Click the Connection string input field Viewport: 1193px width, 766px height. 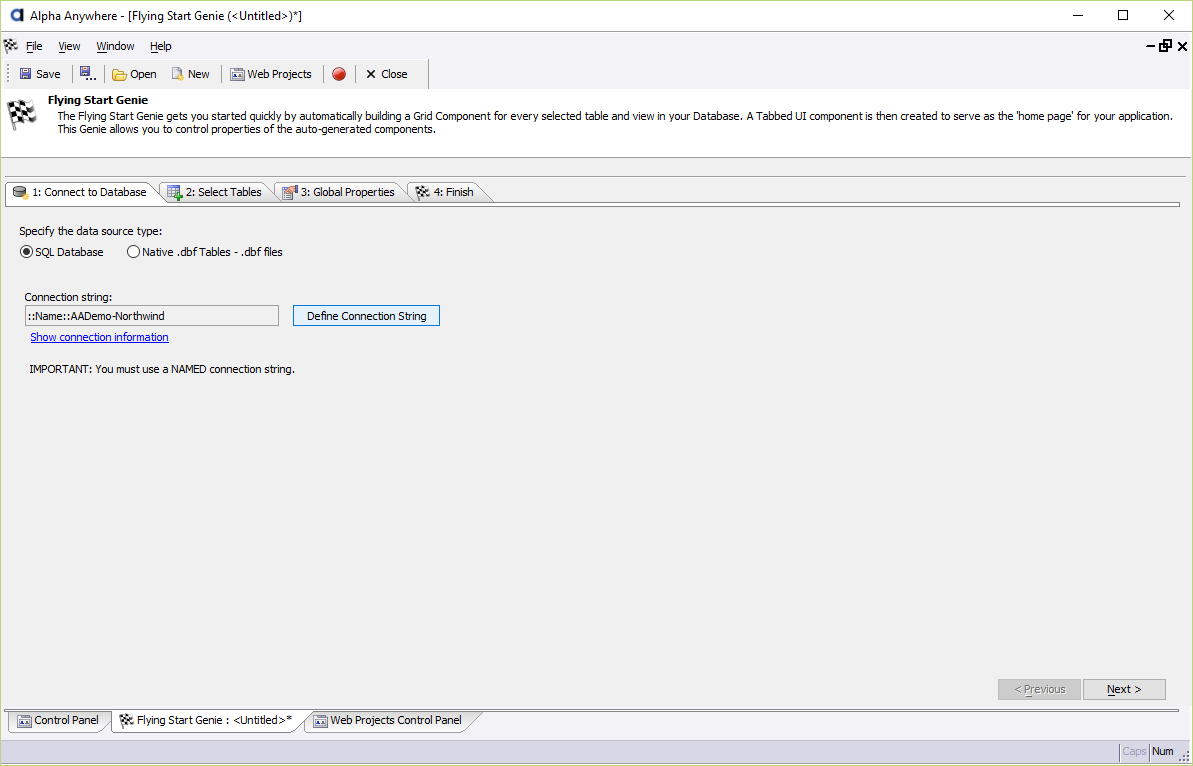pos(152,316)
